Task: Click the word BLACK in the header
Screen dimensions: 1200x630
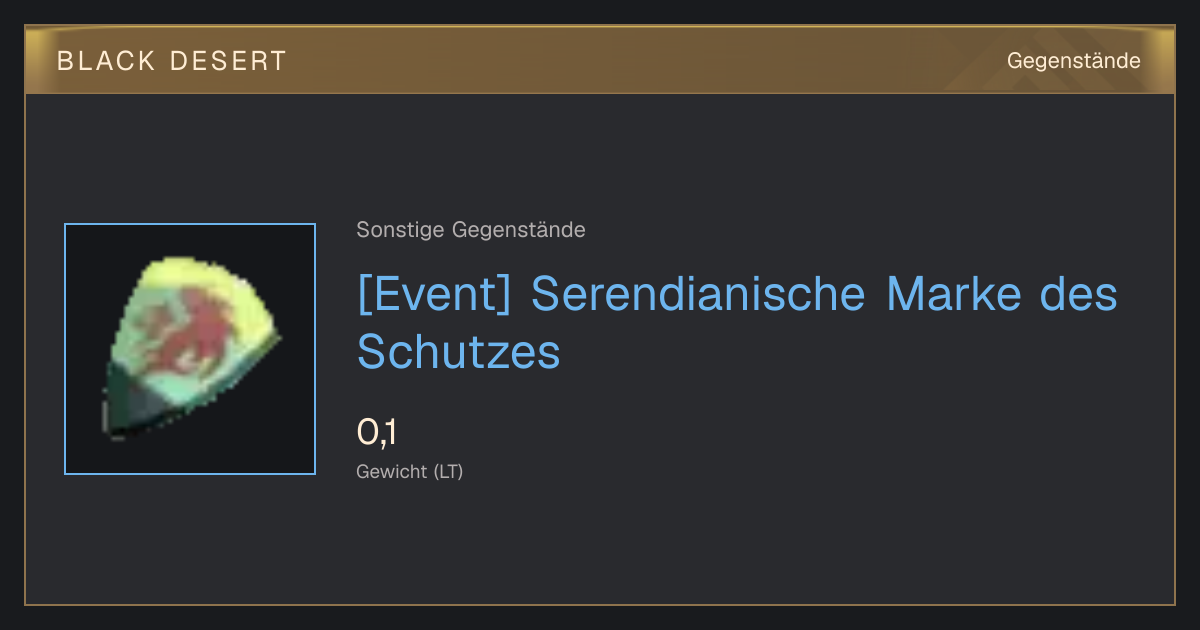Action: [107, 61]
